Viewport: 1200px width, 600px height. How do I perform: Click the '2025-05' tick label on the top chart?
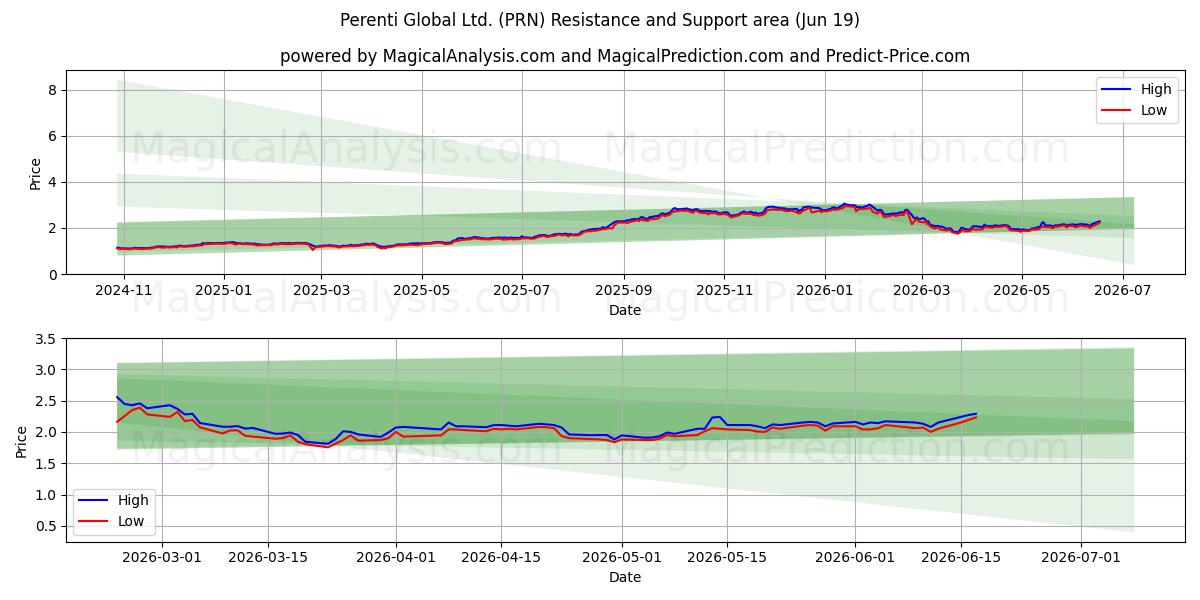click(x=421, y=291)
